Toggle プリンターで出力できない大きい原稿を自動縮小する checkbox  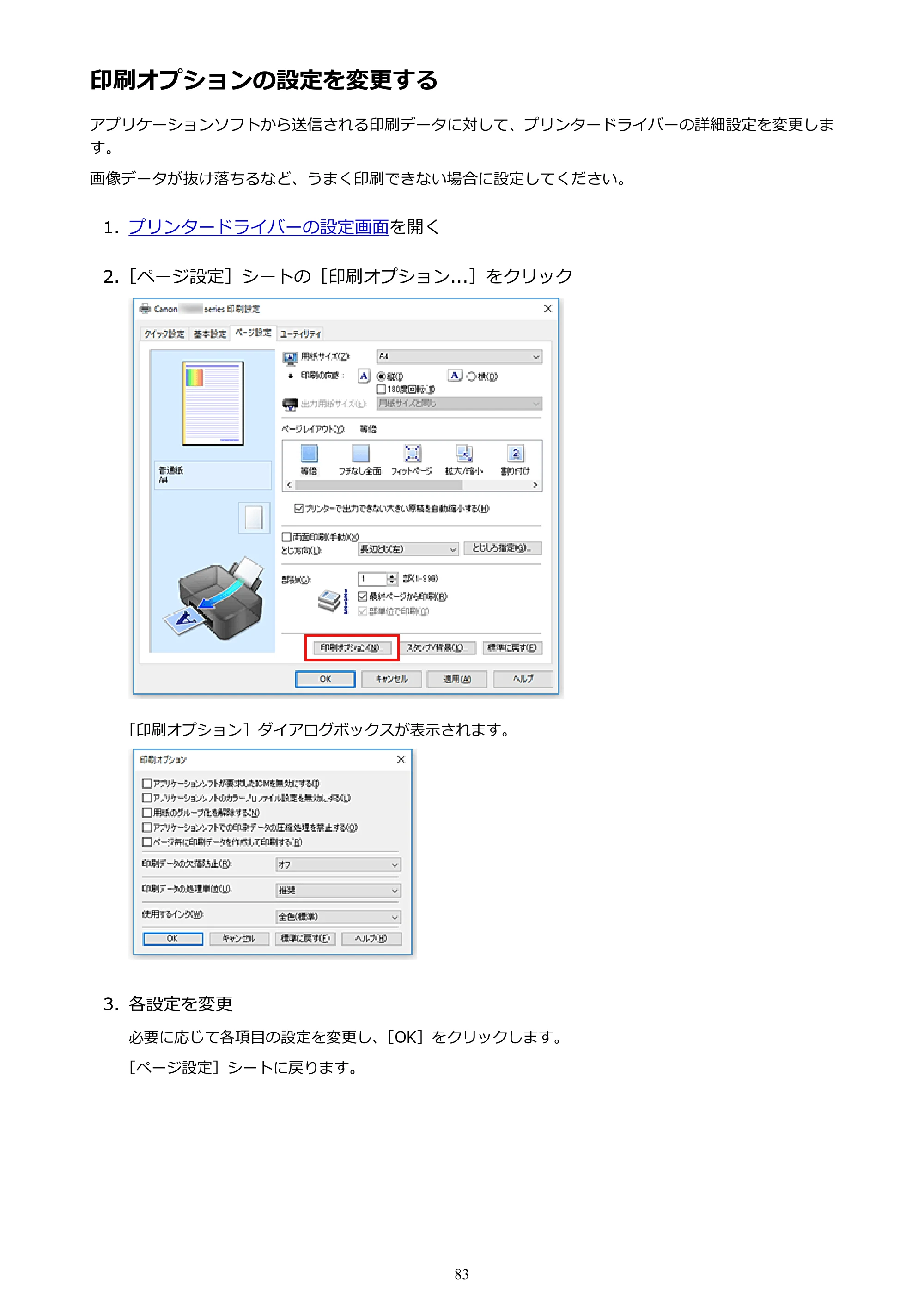point(299,508)
